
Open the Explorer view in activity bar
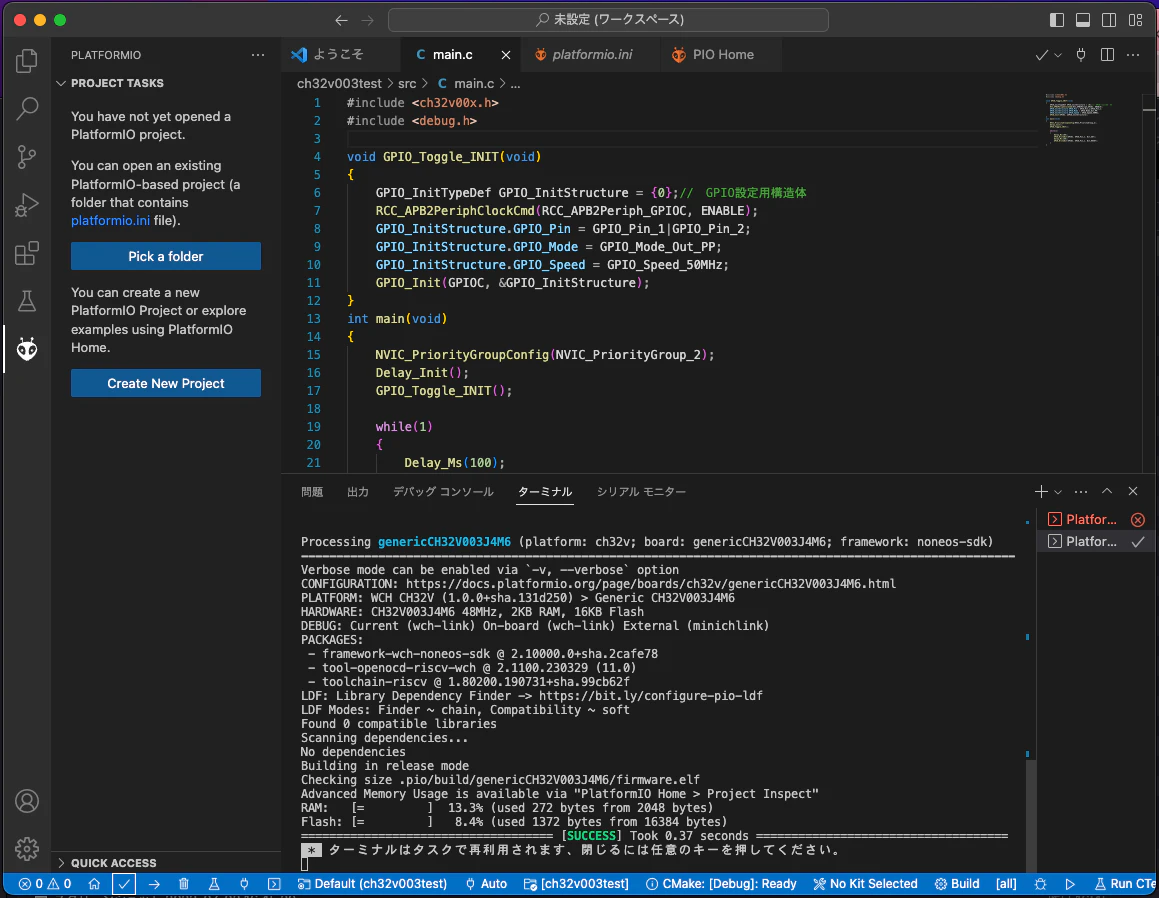[x=27, y=60]
